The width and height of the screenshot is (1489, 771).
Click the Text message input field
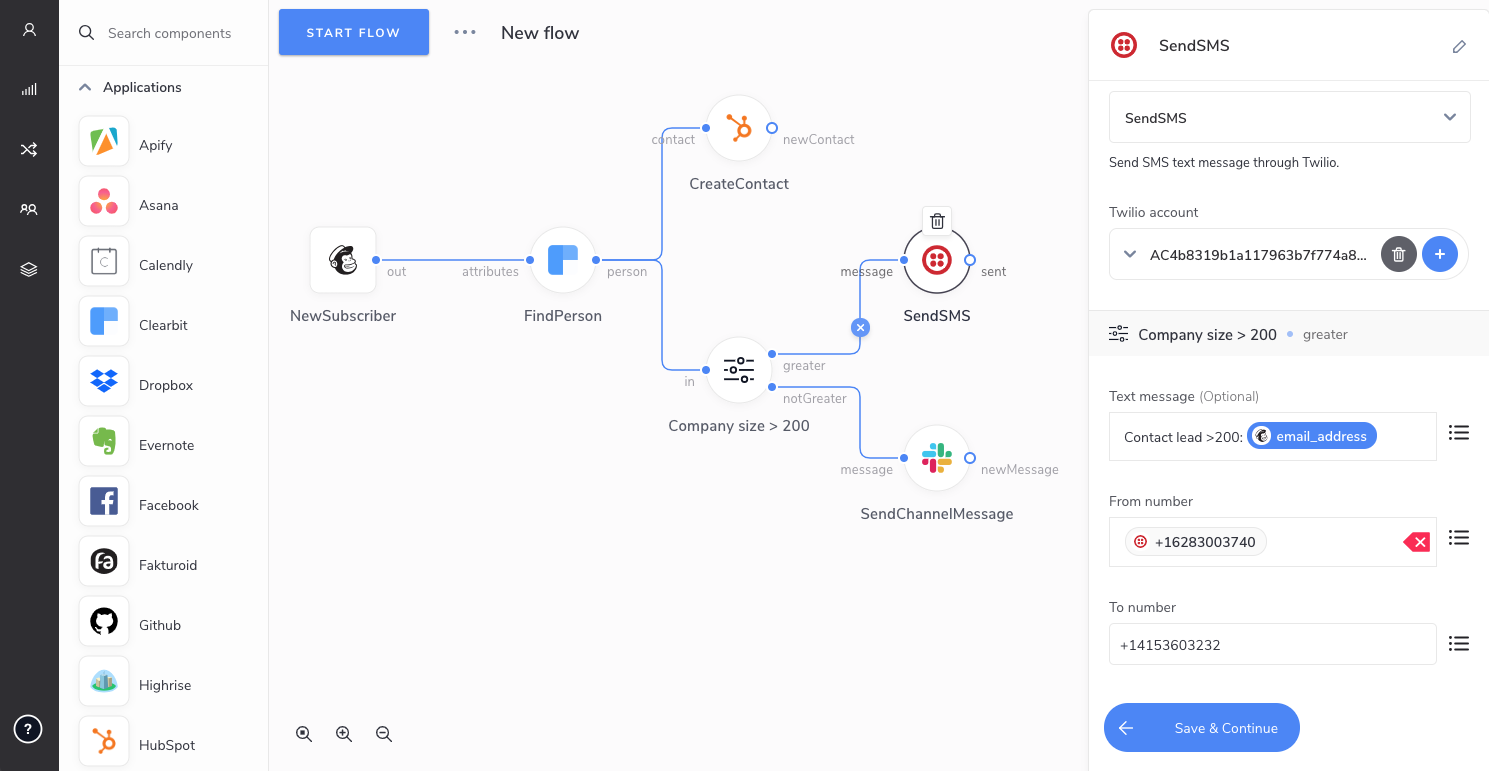click(x=1273, y=436)
